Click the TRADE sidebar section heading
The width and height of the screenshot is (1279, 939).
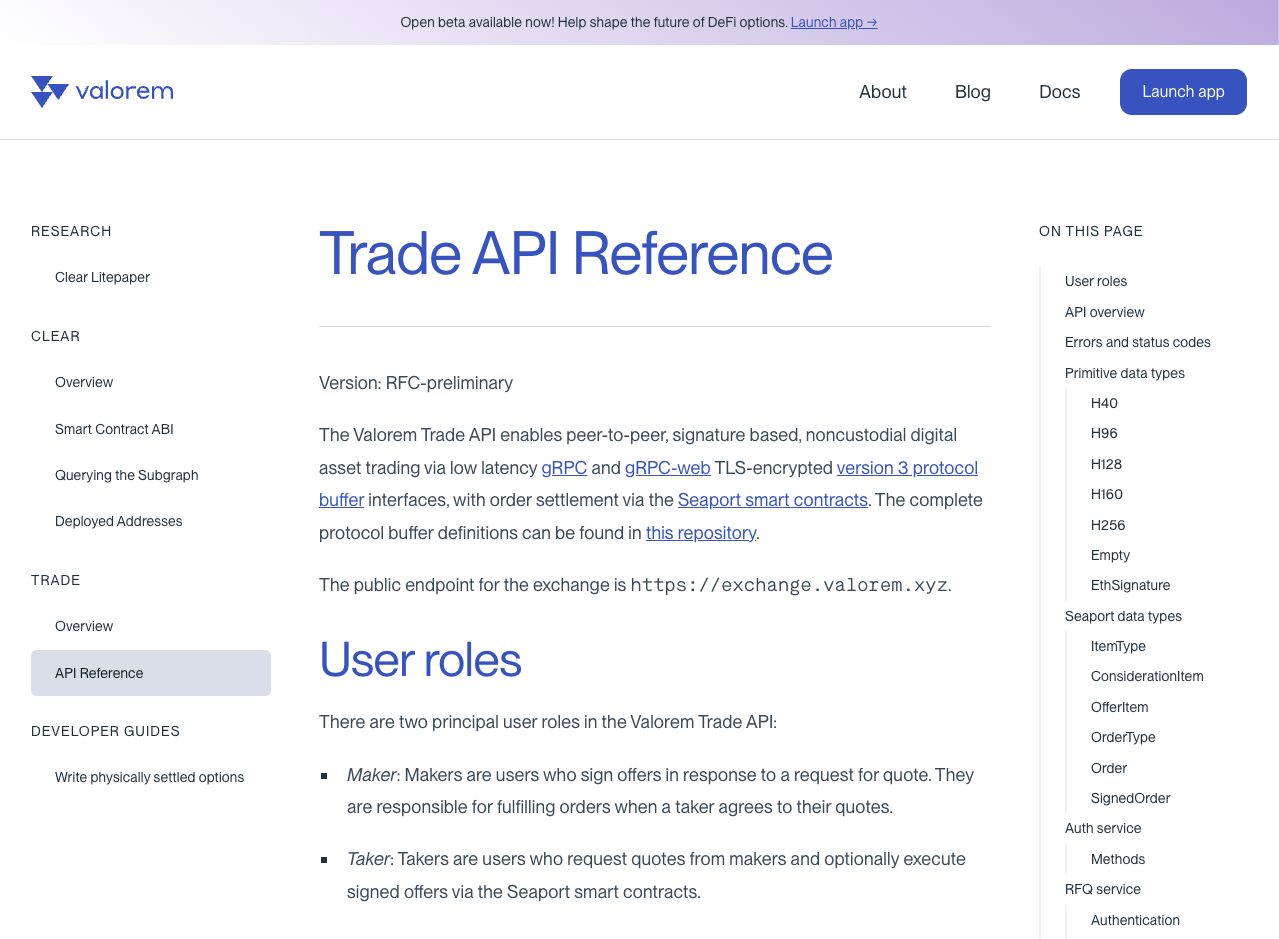click(55, 580)
